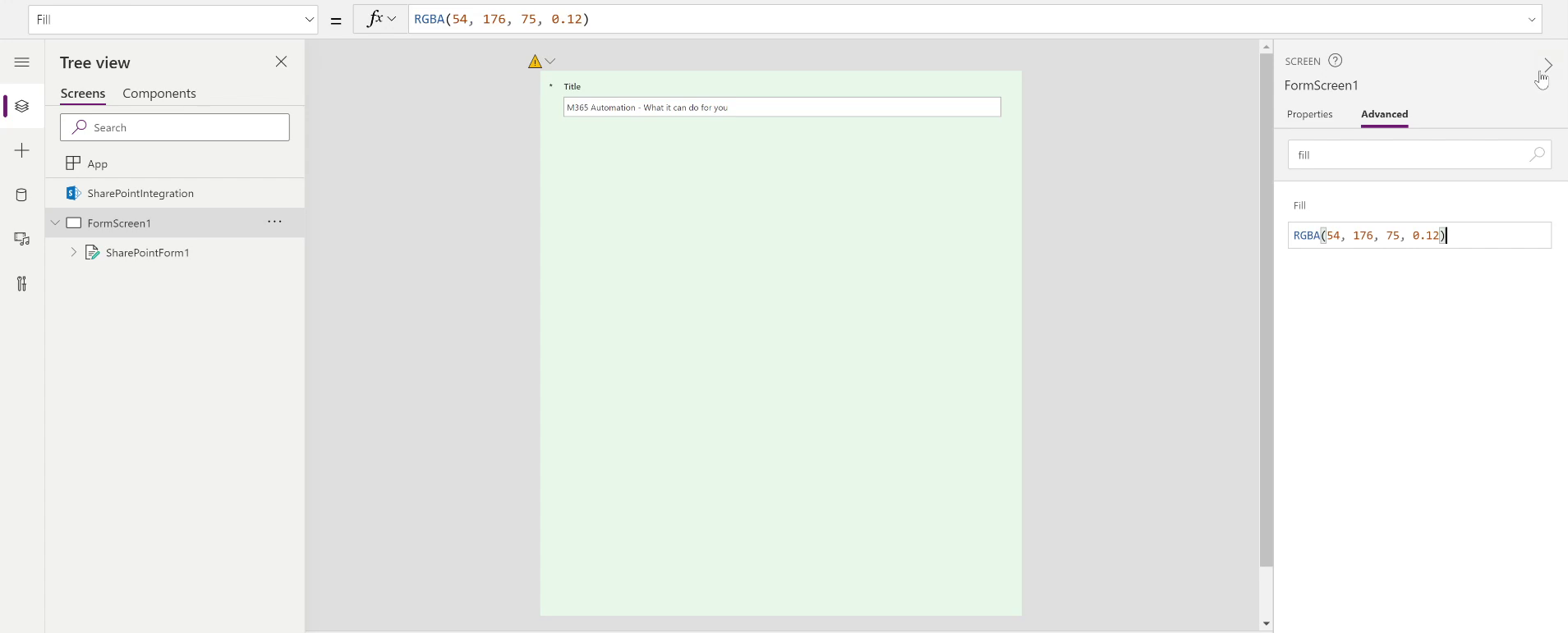The width and height of the screenshot is (1568, 633).
Task: Select the Advanced tab
Action: [1384, 114]
